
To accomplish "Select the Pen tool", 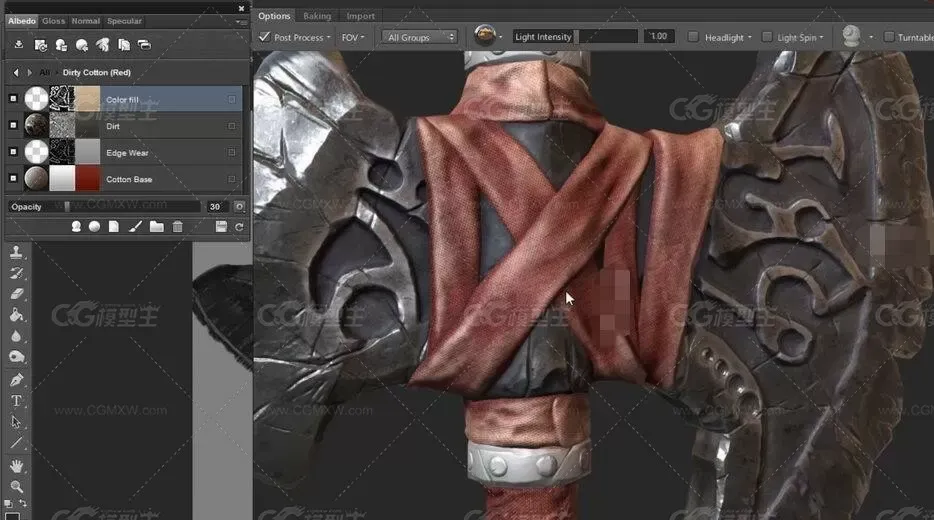I will pos(16,379).
